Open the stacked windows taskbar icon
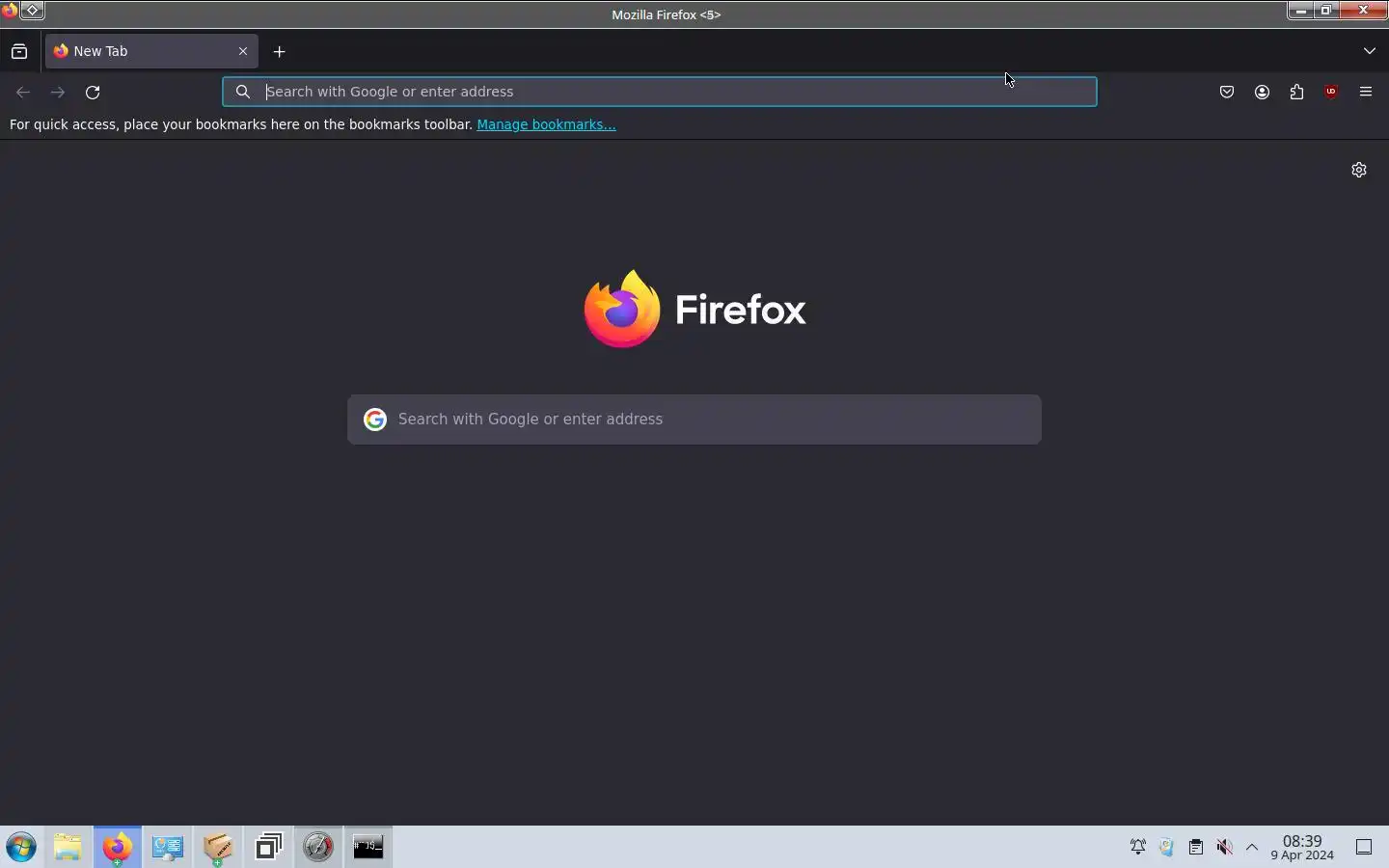The width and height of the screenshot is (1389, 868). point(269,848)
